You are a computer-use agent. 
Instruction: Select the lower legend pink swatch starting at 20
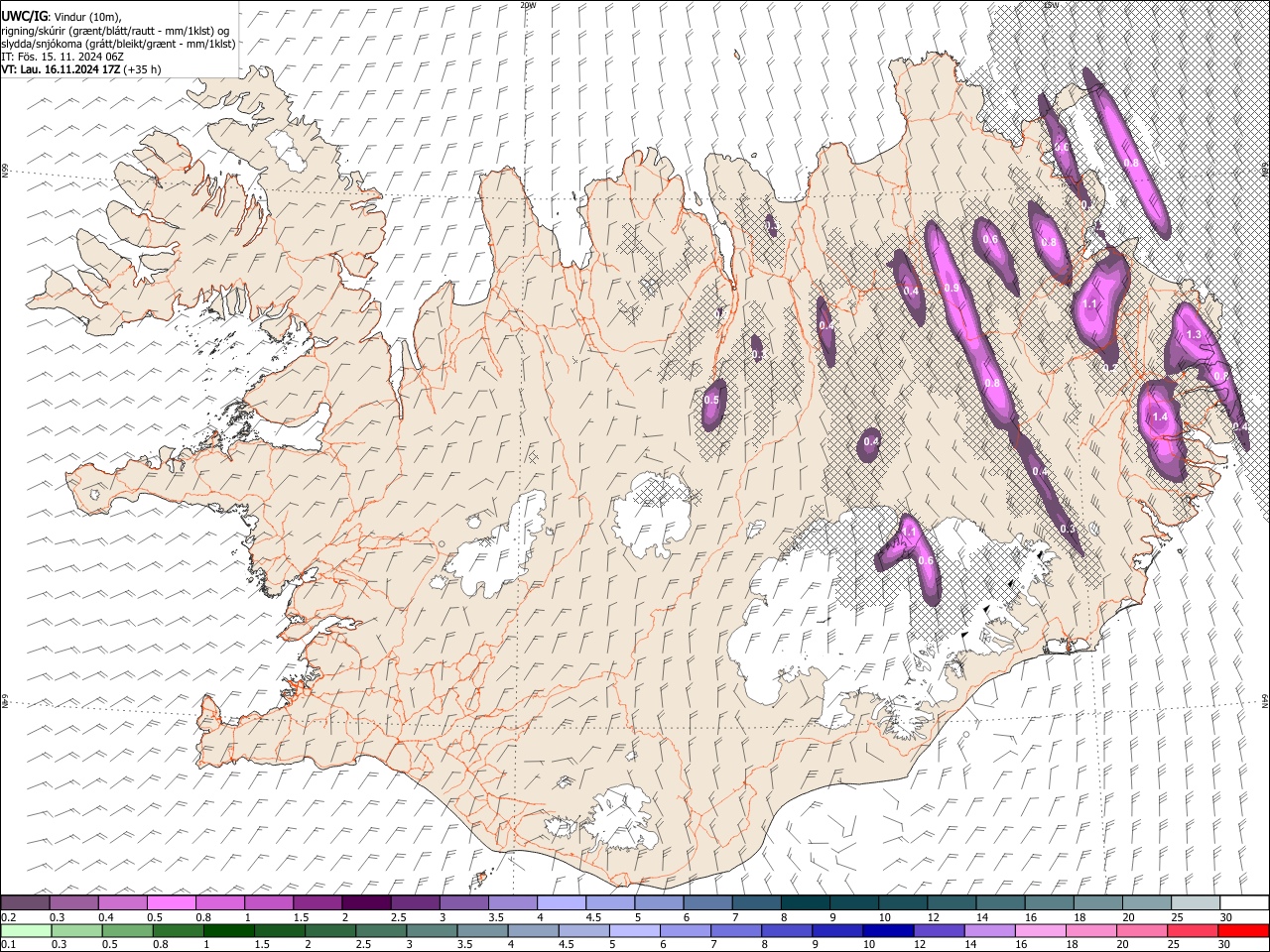(x=1143, y=930)
